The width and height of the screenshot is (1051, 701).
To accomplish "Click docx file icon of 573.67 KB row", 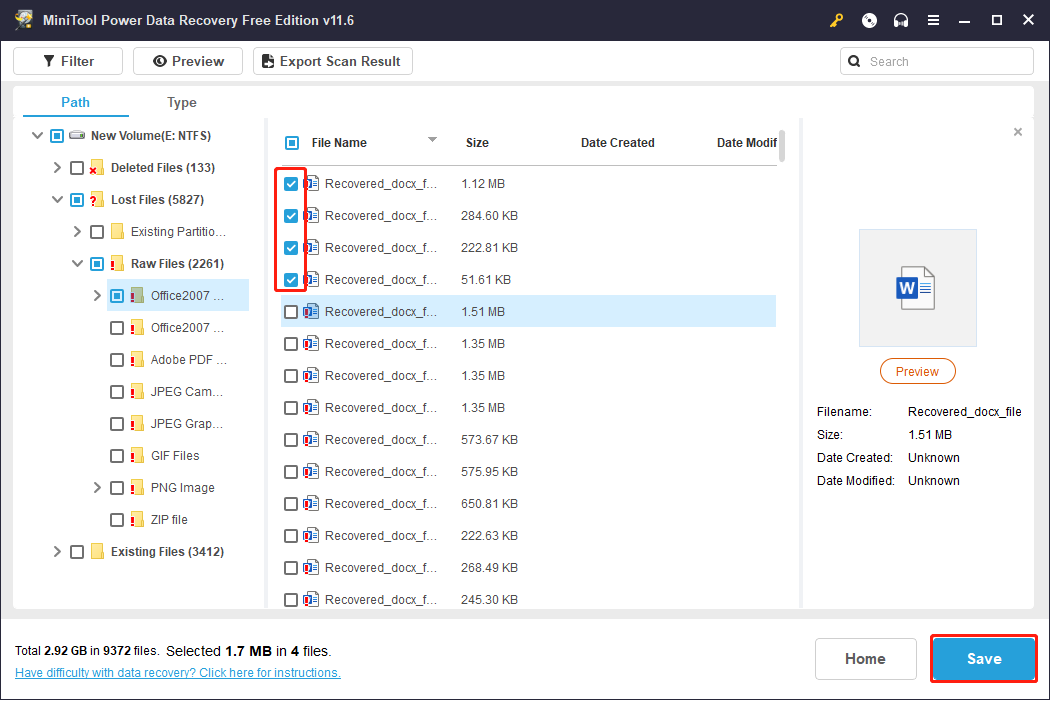I will pos(311,440).
